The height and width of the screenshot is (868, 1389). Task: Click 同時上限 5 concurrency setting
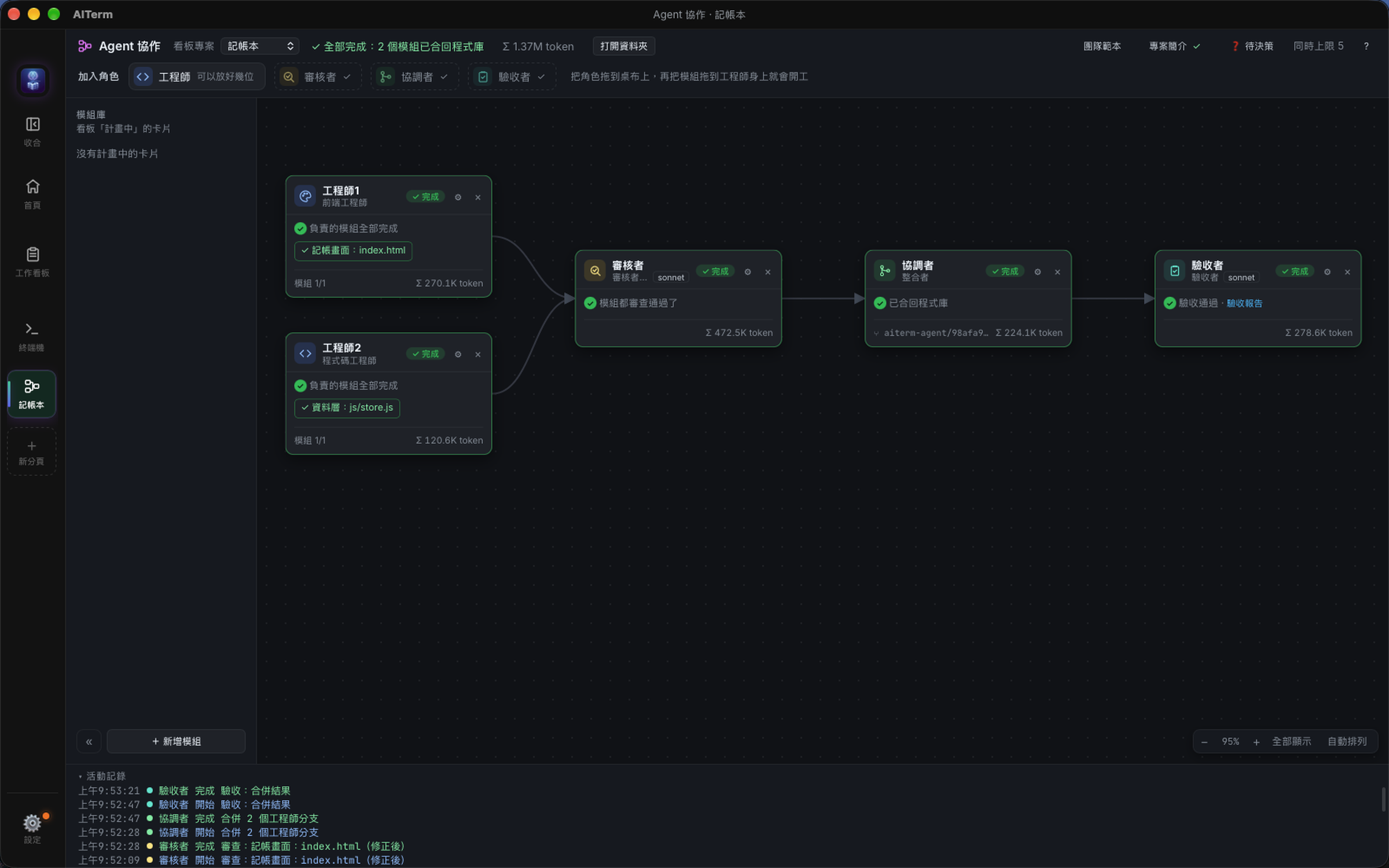[x=1318, y=46]
